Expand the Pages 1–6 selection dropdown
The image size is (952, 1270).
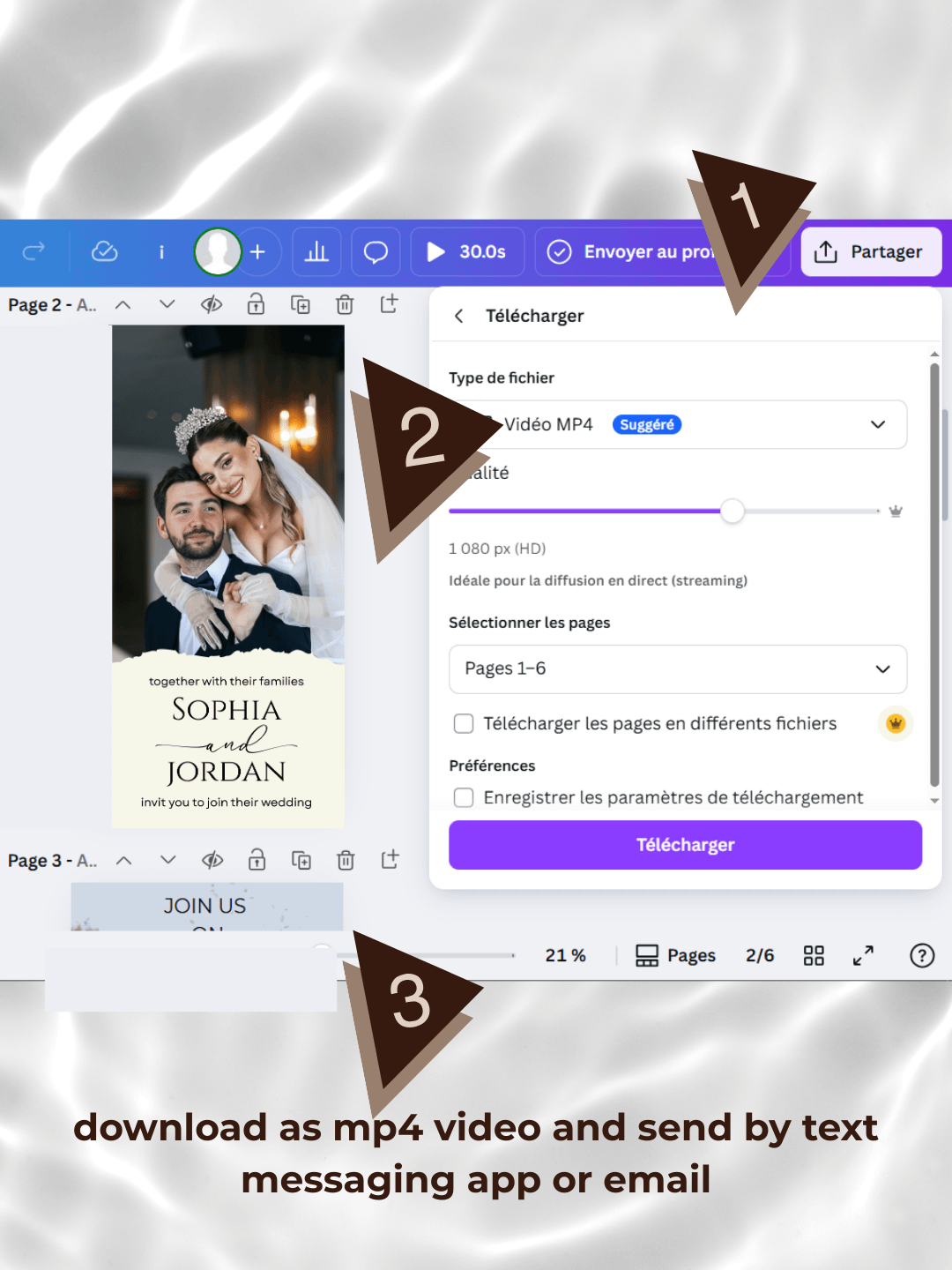(x=881, y=669)
